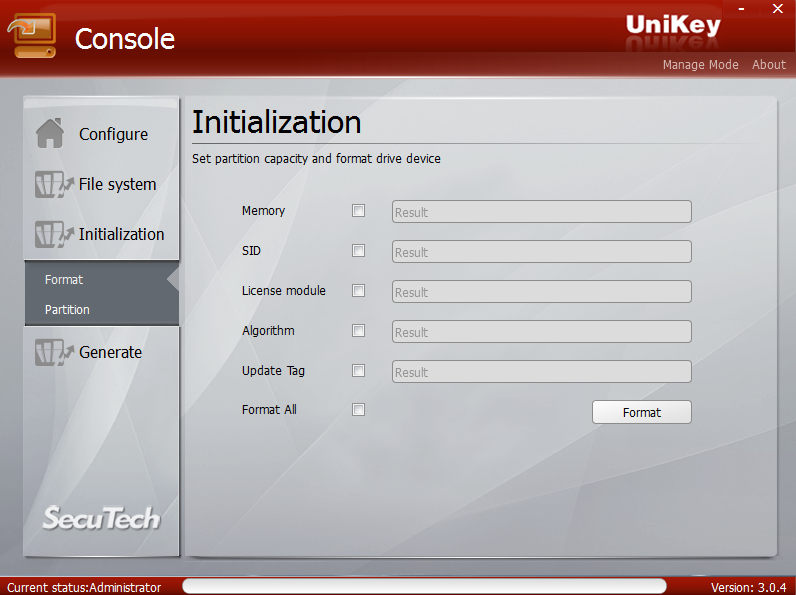The height and width of the screenshot is (595, 796).
Task: Tick the SID checkbox
Action: coord(358,251)
